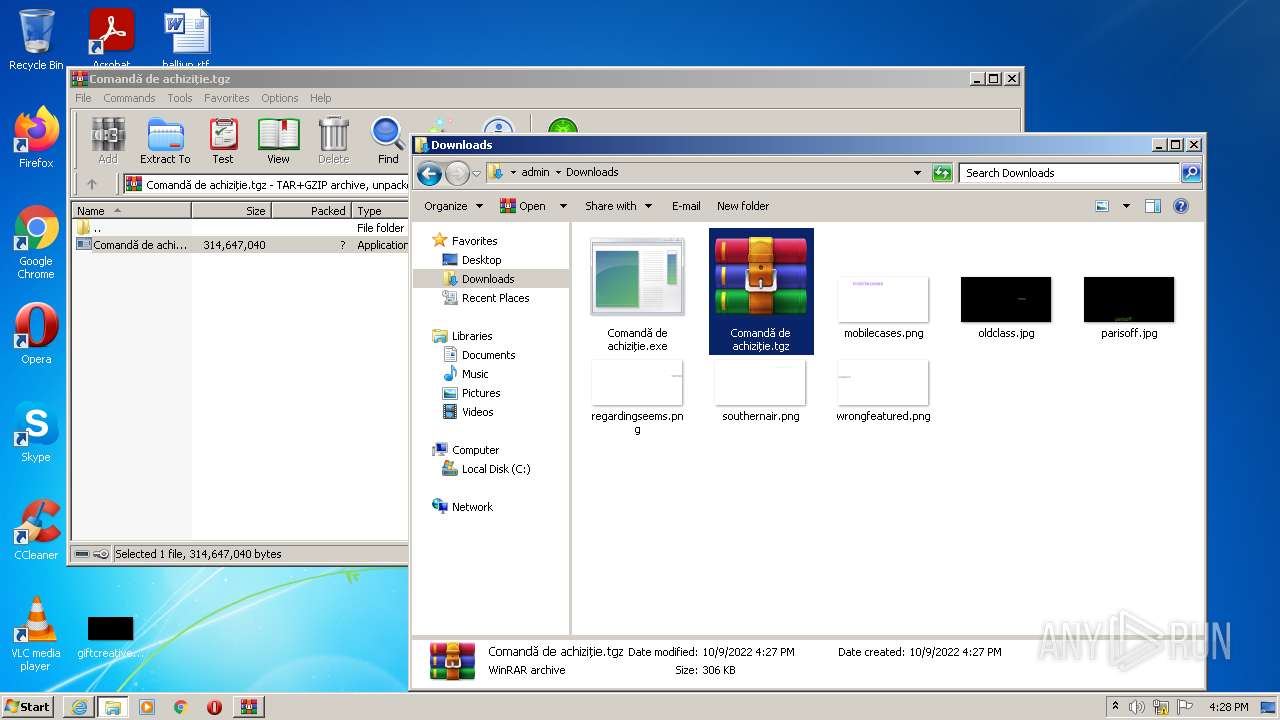Select Opera desktop shortcut
The height and width of the screenshot is (720, 1280).
[36, 334]
